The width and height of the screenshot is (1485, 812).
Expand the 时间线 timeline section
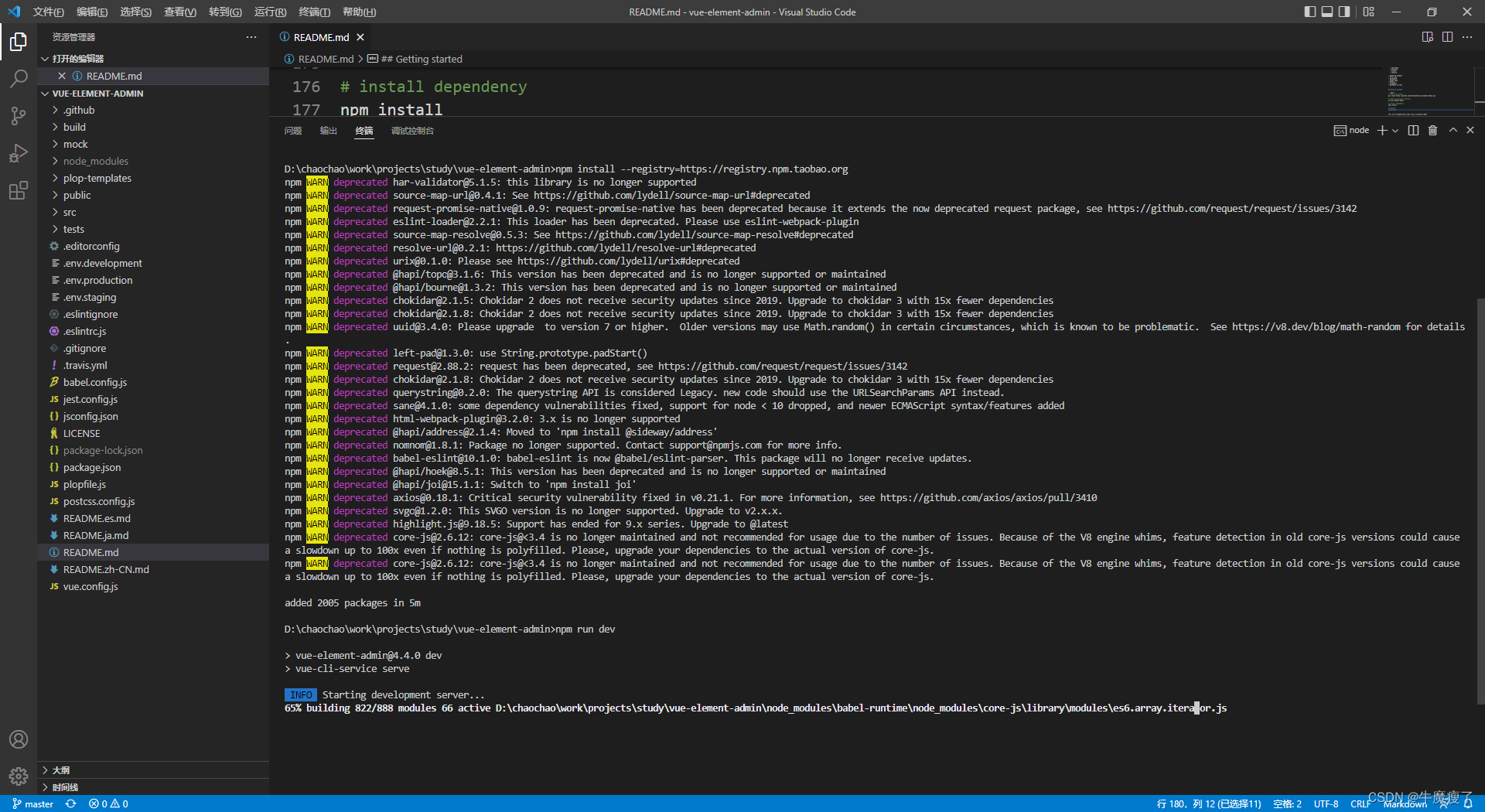[153, 787]
